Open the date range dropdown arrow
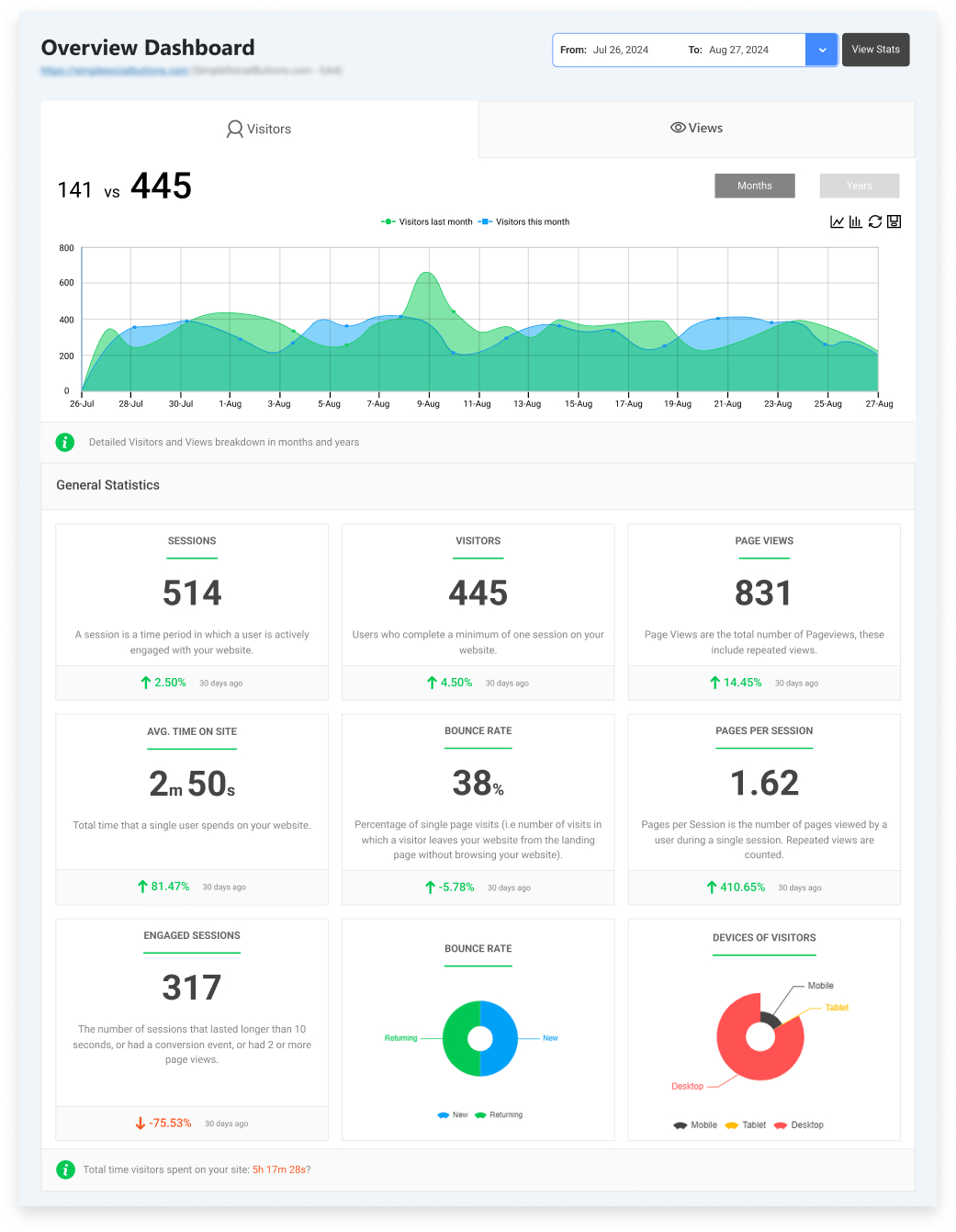The image size is (956, 1232). [x=821, y=50]
